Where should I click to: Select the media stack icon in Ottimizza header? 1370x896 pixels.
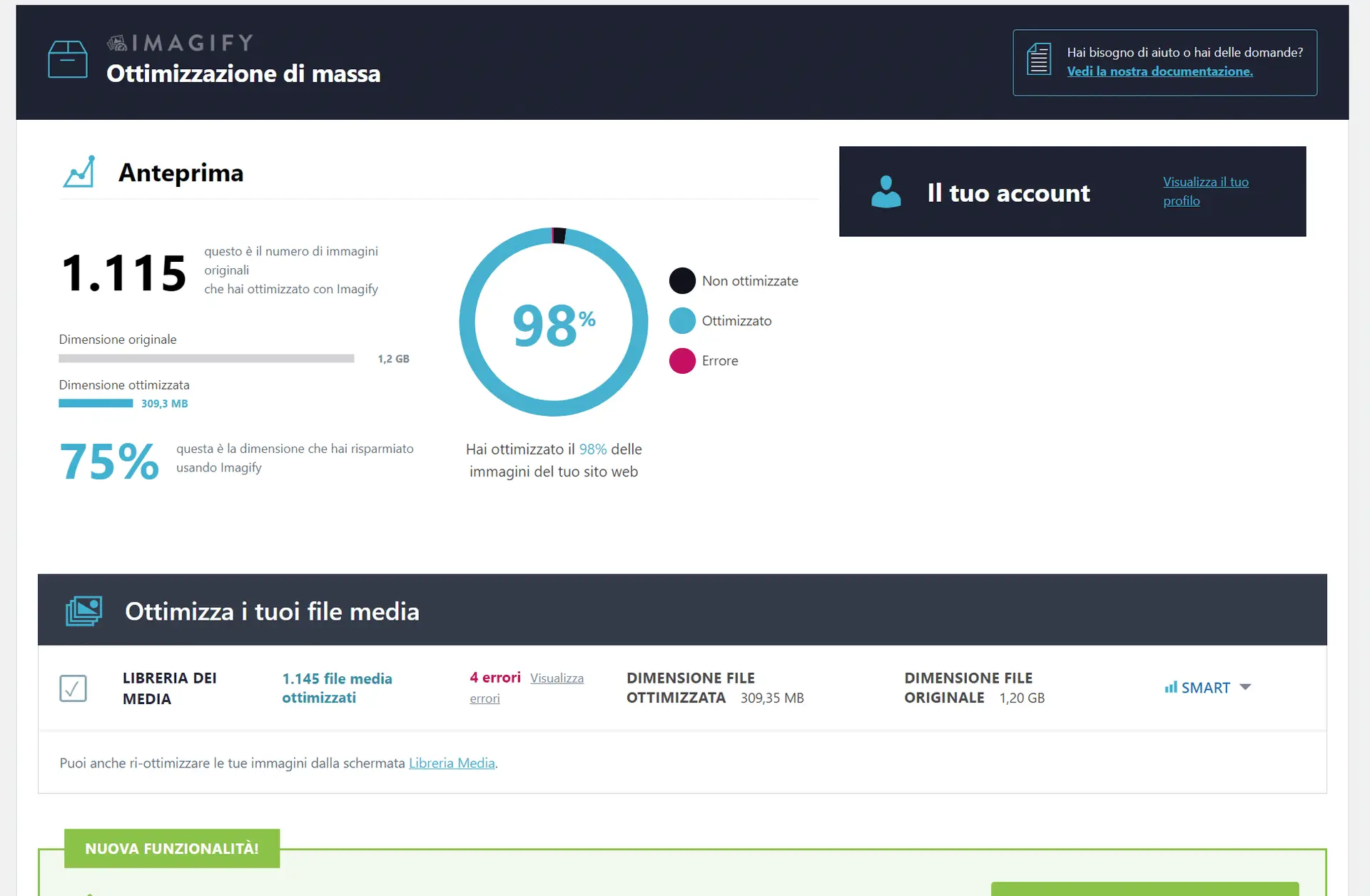(x=83, y=610)
